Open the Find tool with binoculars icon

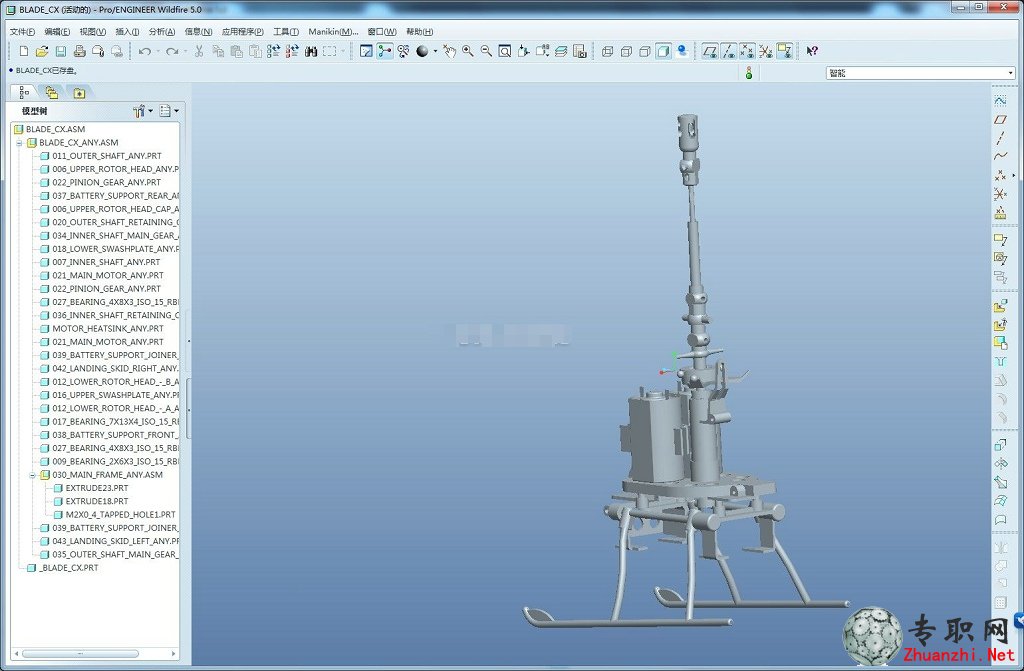click(x=311, y=51)
